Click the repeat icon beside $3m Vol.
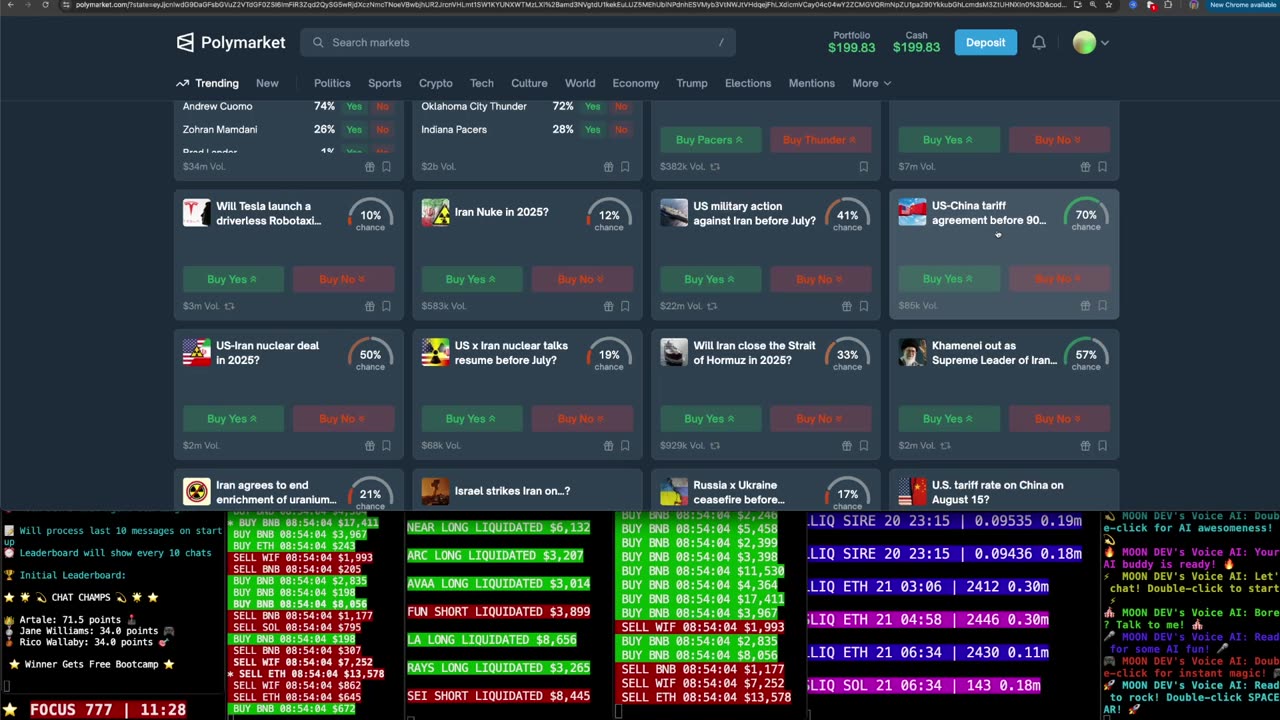This screenshot has width=1280, height=720. point(229,306)
